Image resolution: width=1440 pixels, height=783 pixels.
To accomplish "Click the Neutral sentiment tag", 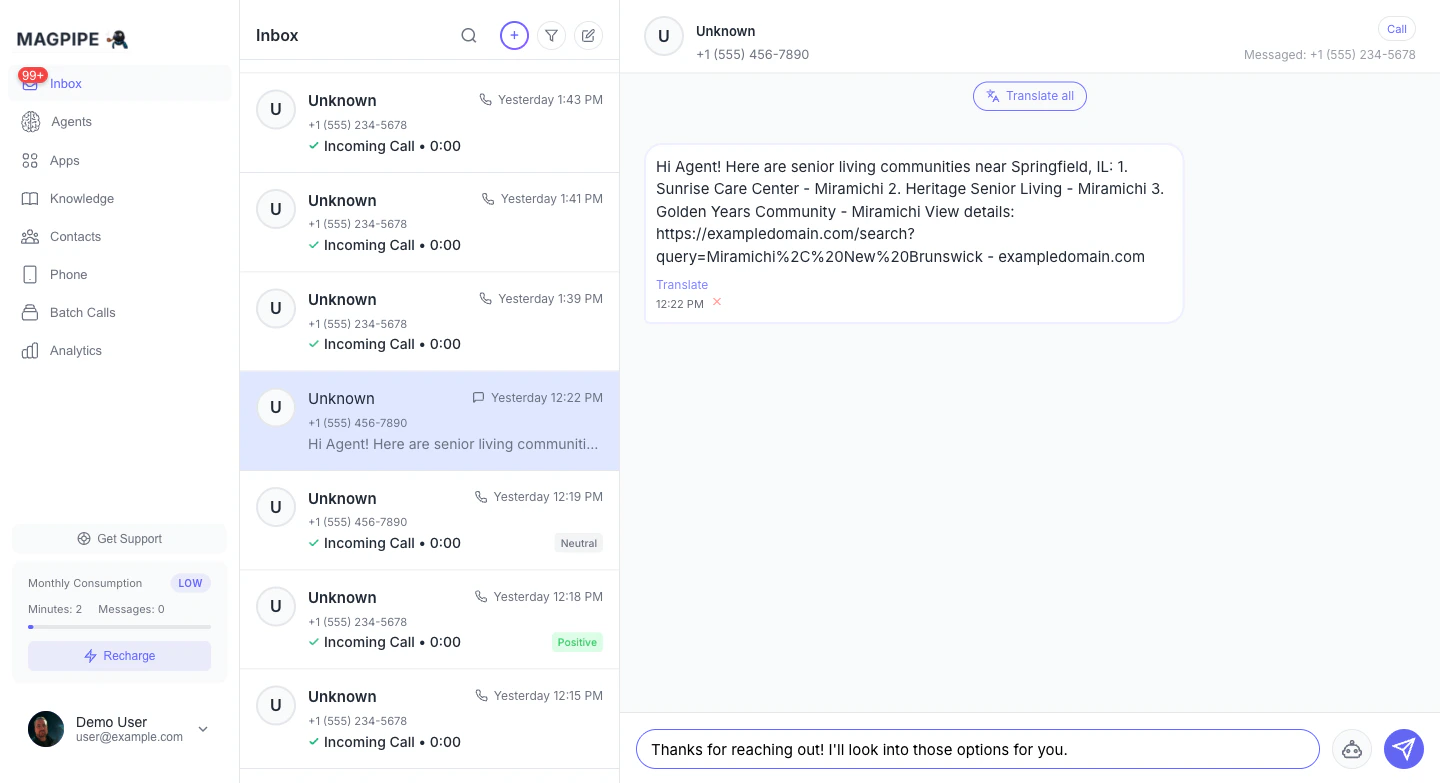I will pos(579,543).
